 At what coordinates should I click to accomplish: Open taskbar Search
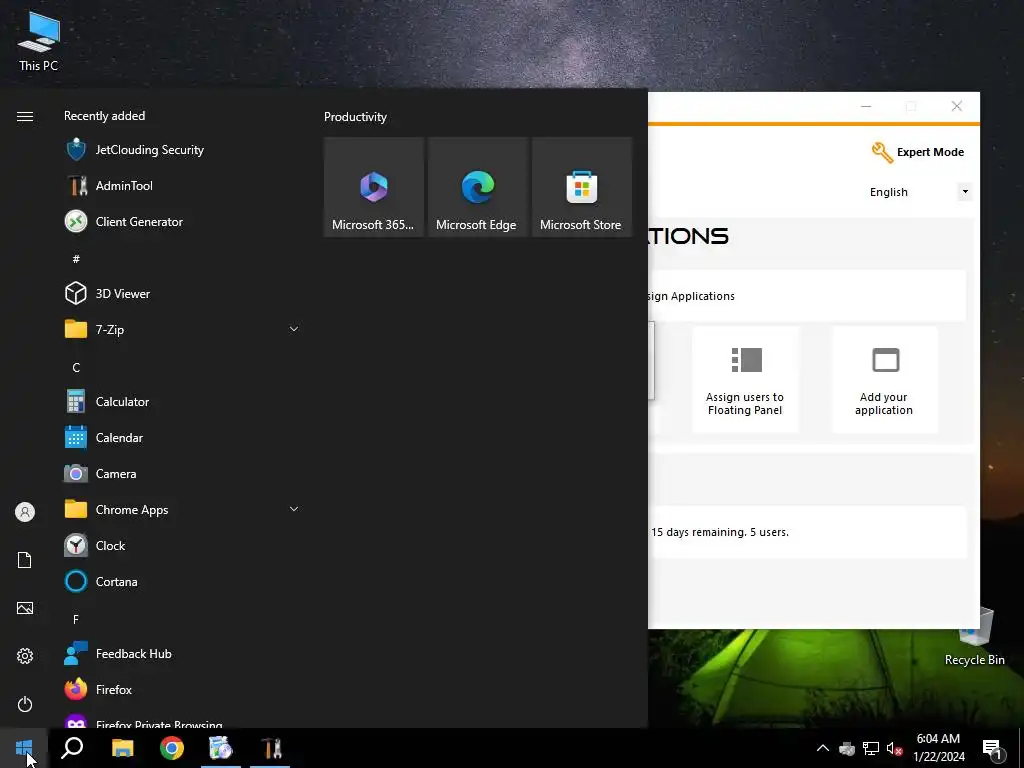point(72,748)
